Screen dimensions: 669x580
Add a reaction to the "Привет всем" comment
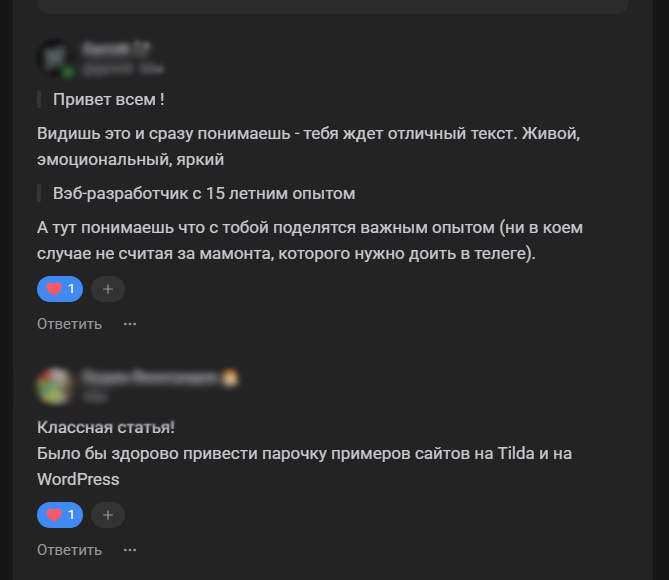pos(108,289)
